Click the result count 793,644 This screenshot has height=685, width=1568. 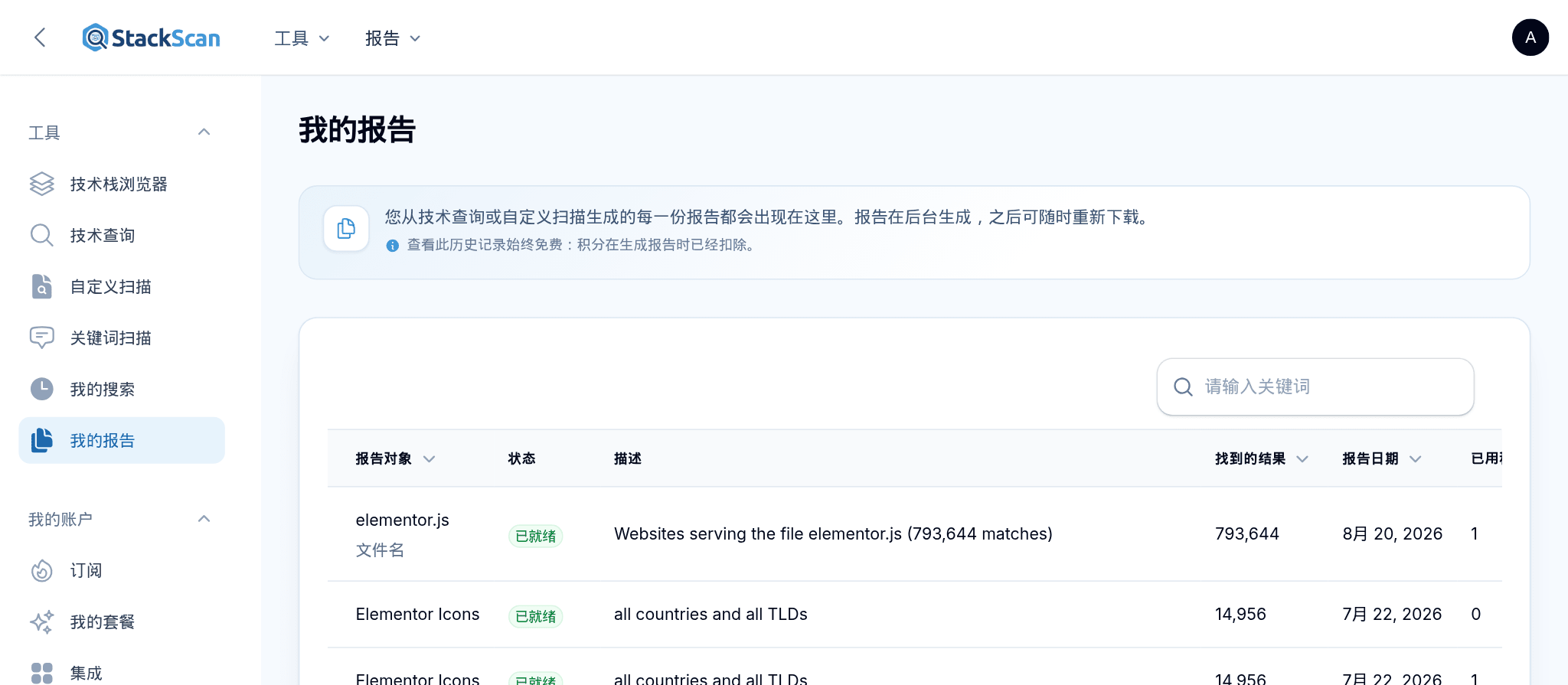1246,533
